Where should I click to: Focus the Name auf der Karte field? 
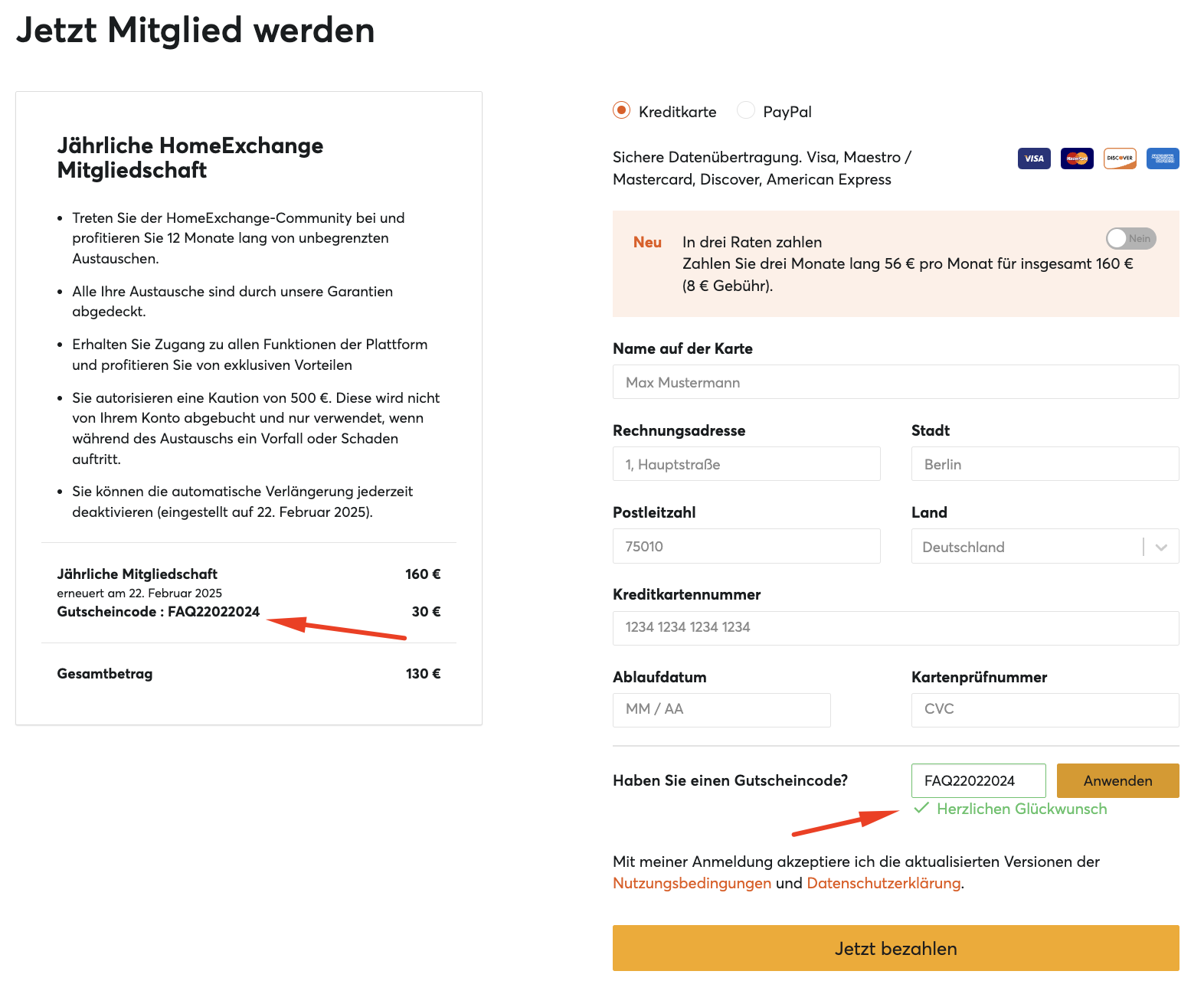(896, 381)
